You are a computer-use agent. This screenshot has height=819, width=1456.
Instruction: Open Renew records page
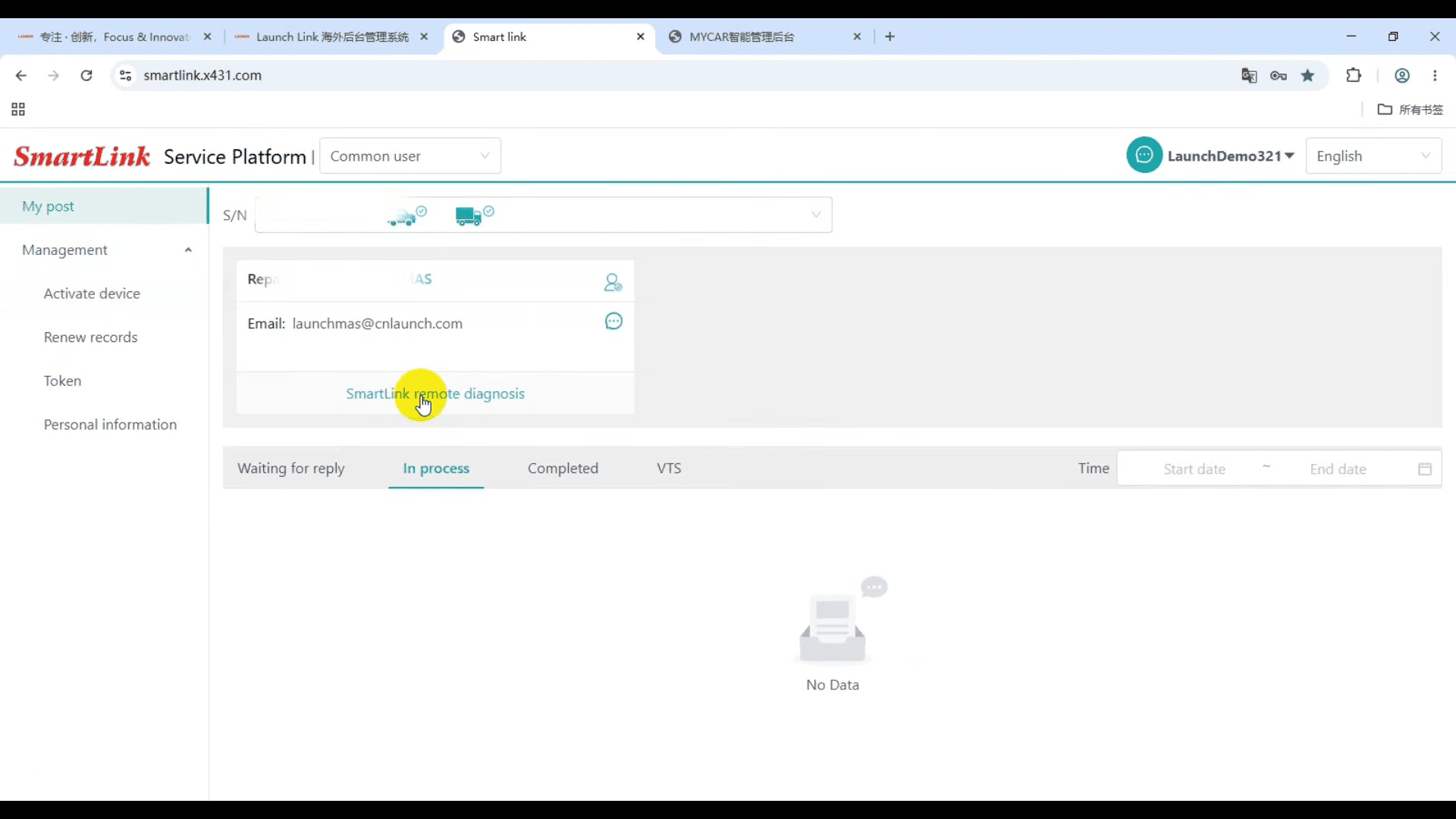coord(91,337)
